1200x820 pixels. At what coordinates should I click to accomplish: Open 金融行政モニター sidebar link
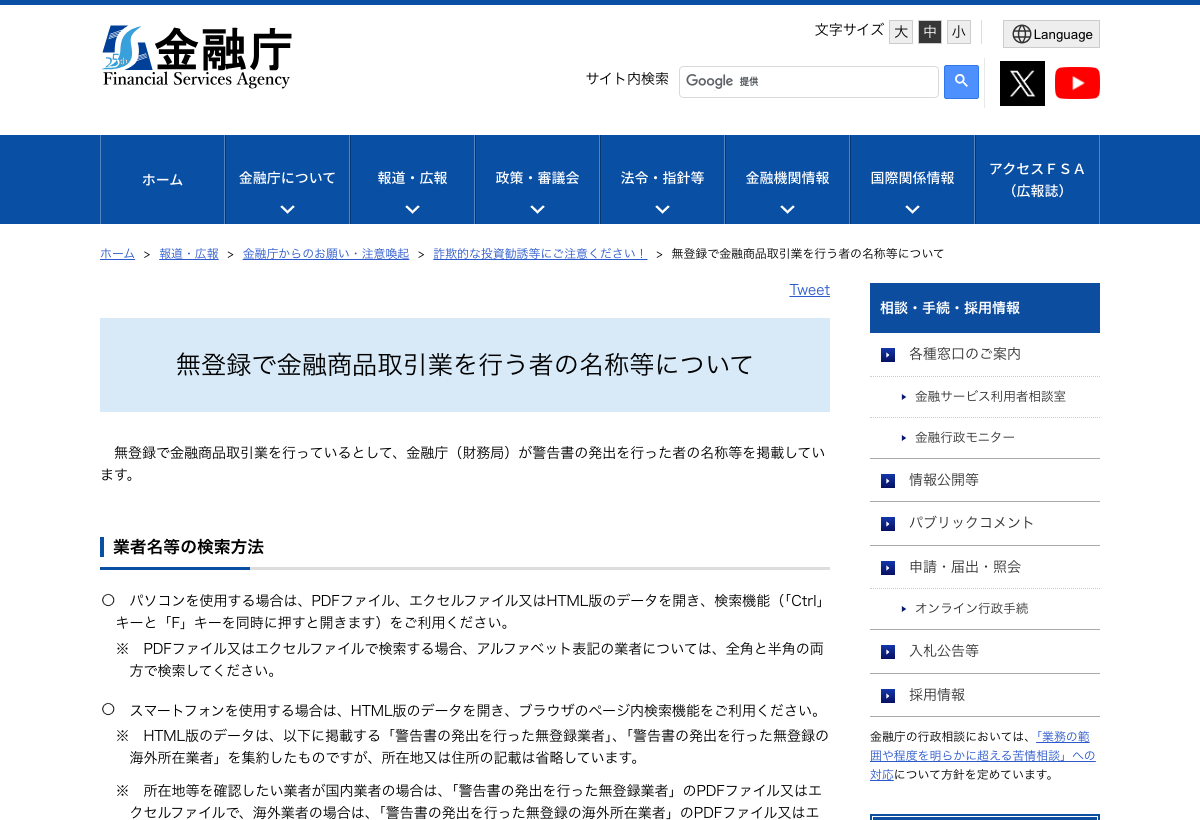click(965, 438)
